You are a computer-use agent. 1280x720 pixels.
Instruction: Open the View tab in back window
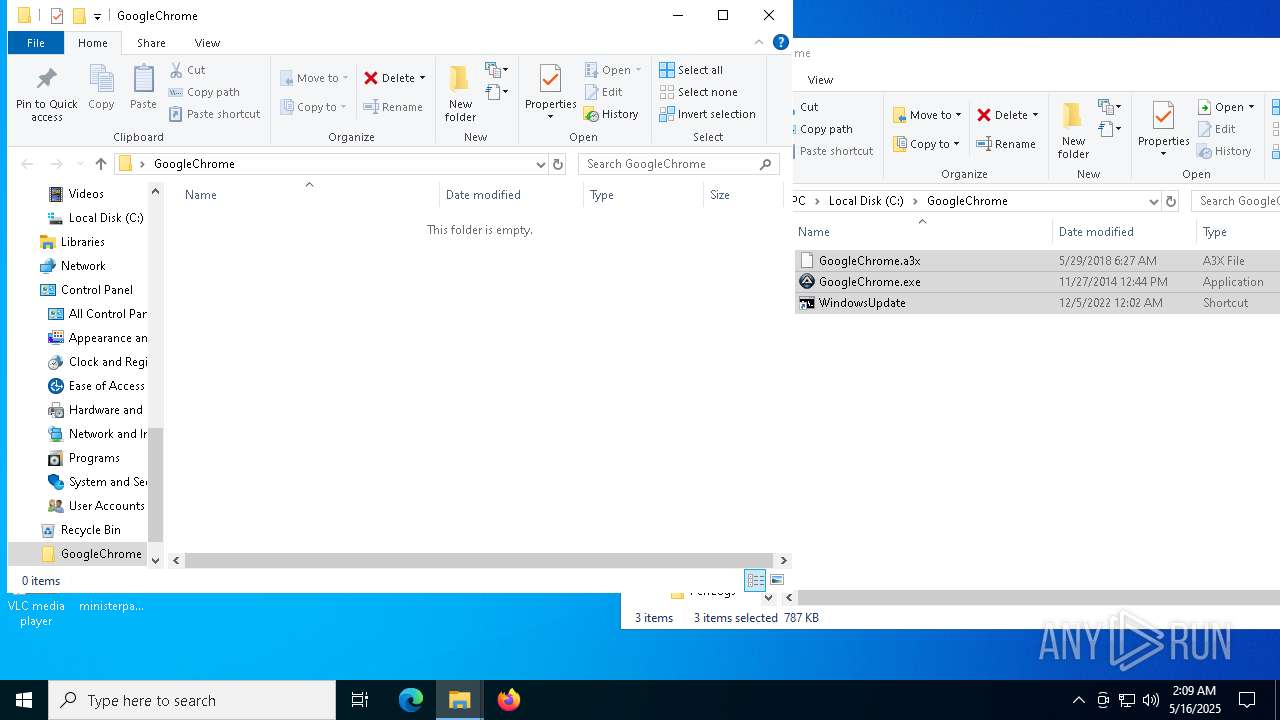[820, 80]
